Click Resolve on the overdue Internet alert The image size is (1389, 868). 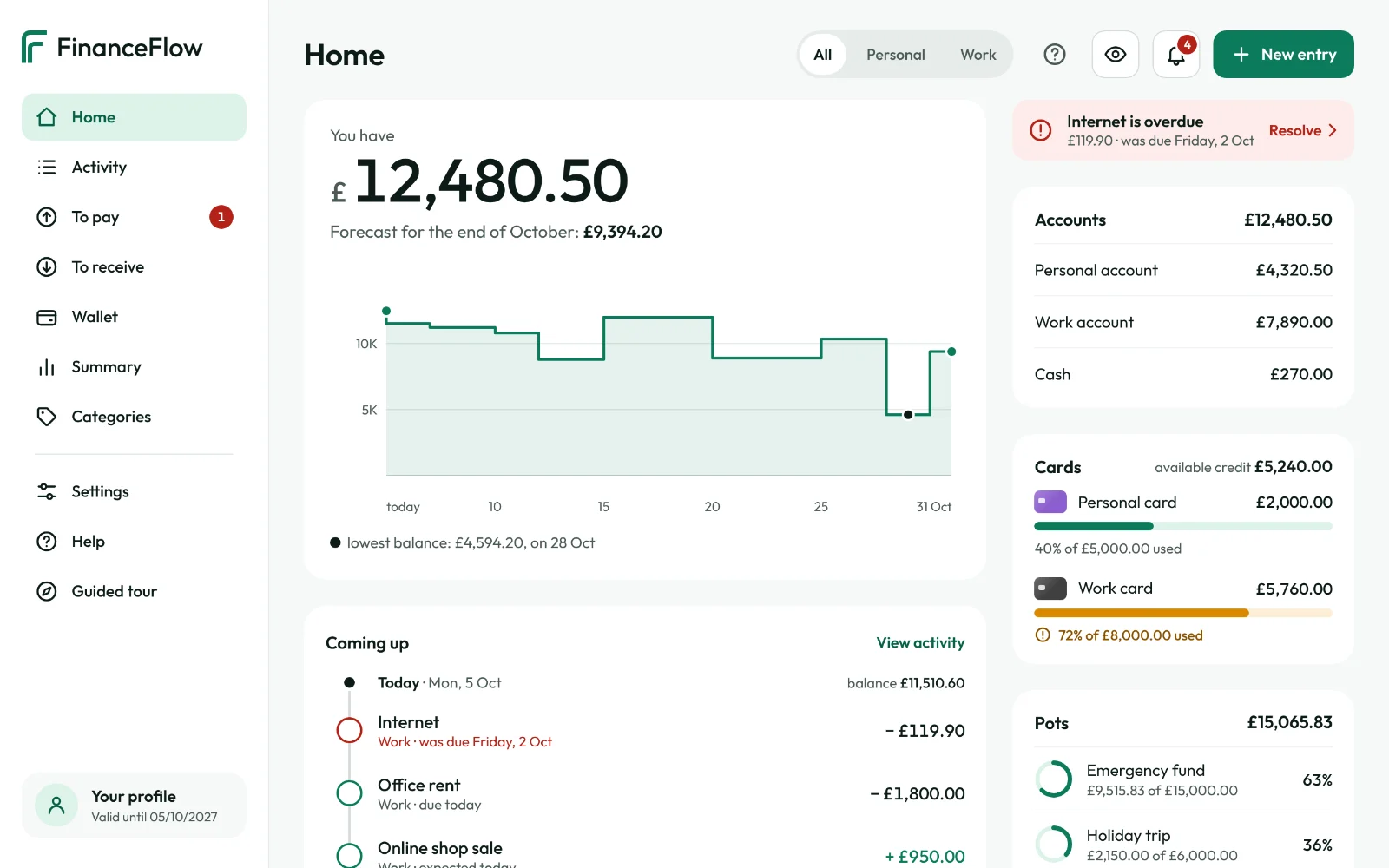pos(1302,130)
